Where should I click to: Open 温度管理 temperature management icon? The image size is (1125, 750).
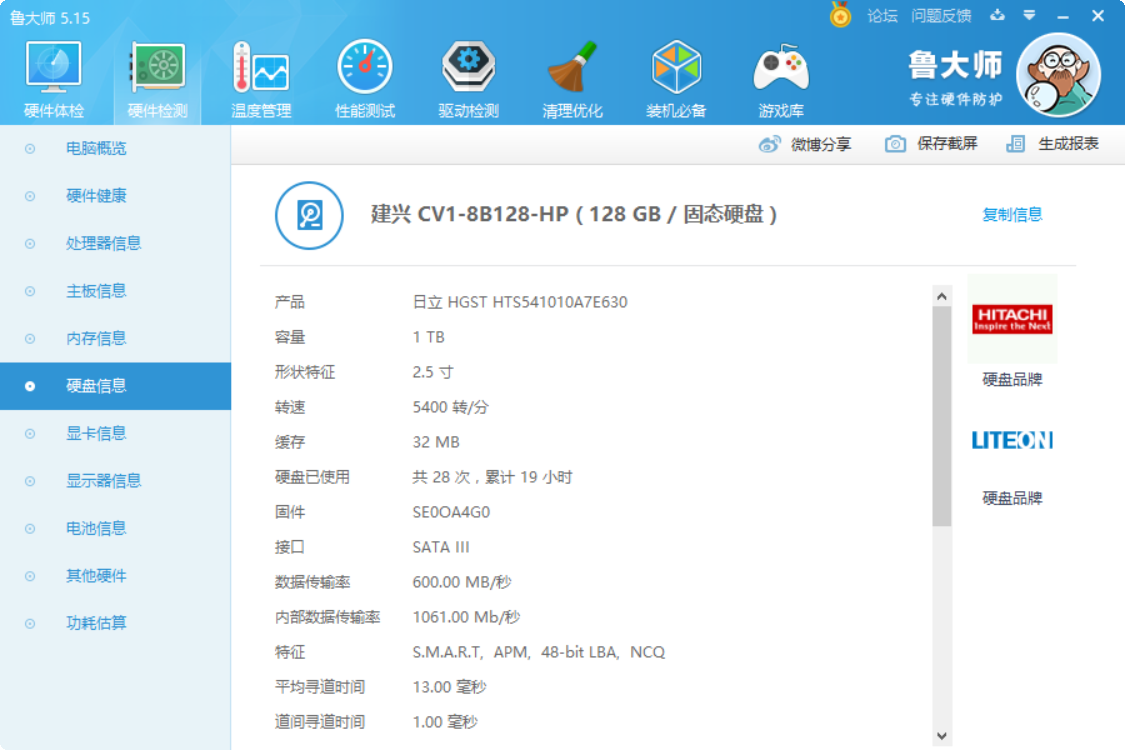tap(260, 79)
